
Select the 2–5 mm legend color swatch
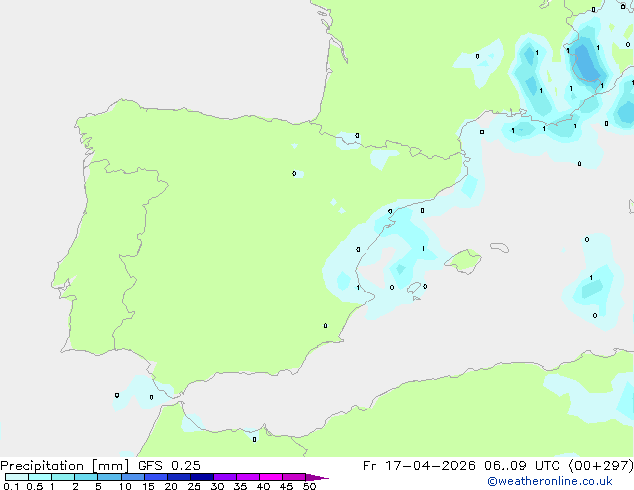(86, 477)
